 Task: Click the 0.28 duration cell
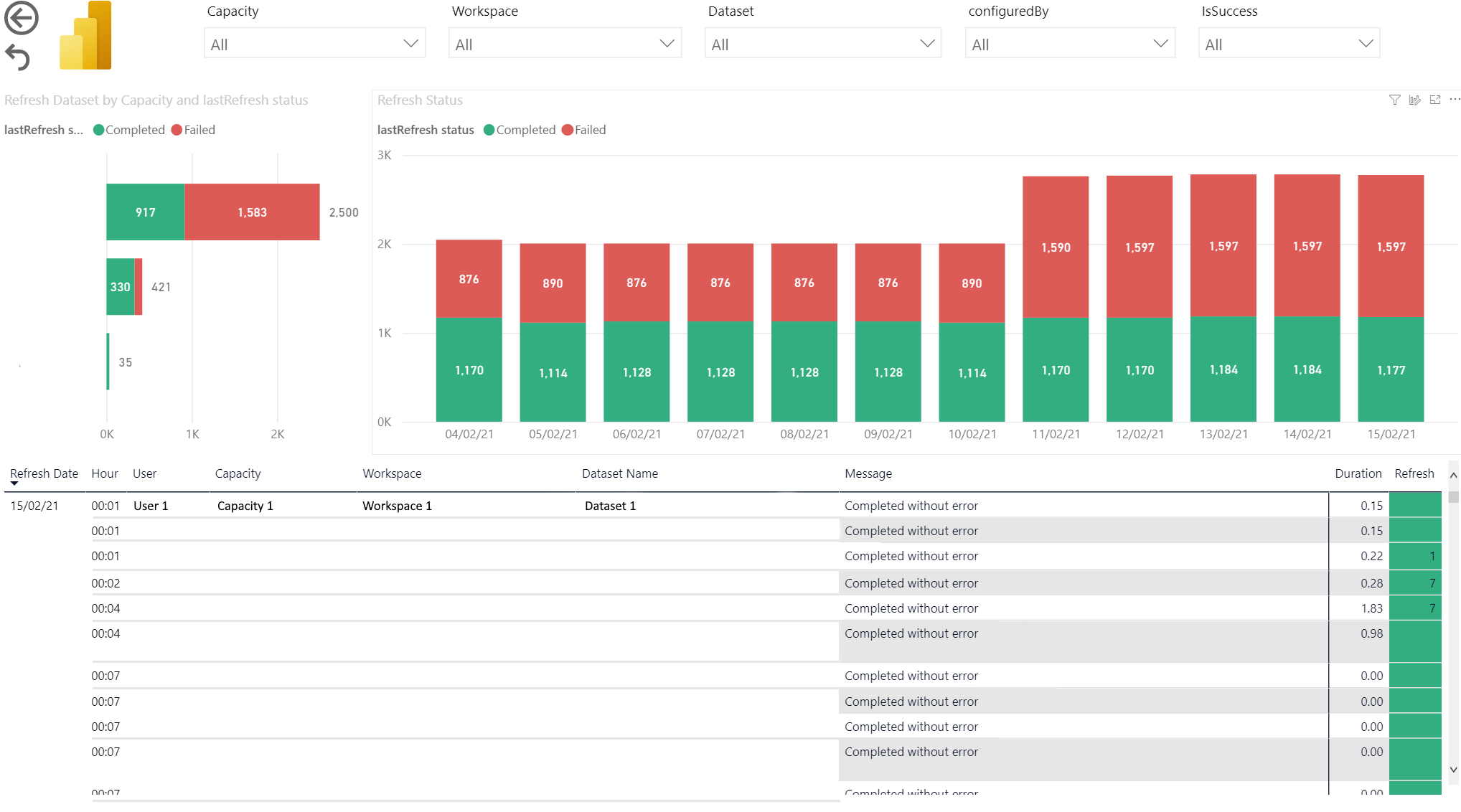tap(1371, 583)
